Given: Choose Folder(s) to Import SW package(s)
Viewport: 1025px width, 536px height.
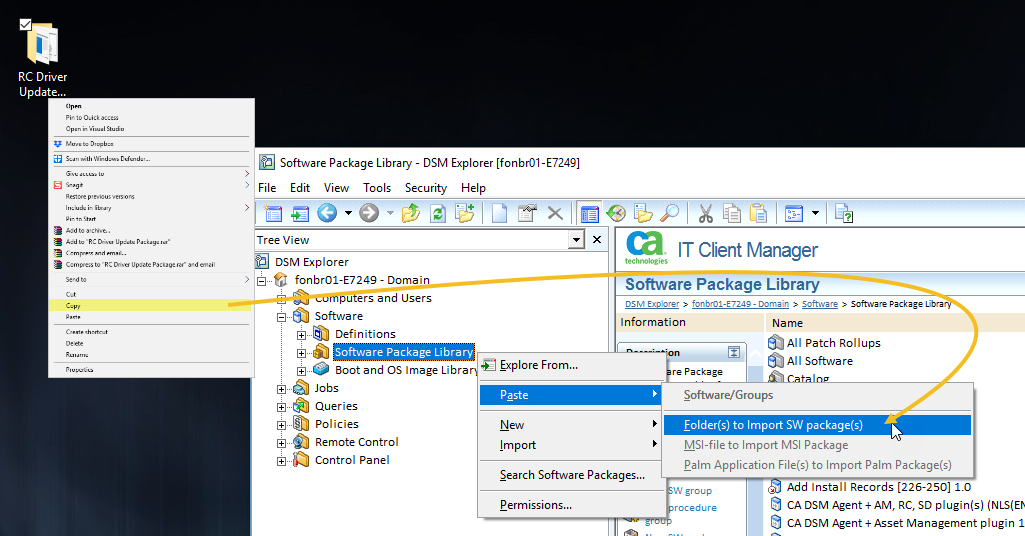Looking at the screenshot, I should tap(773, 425).
